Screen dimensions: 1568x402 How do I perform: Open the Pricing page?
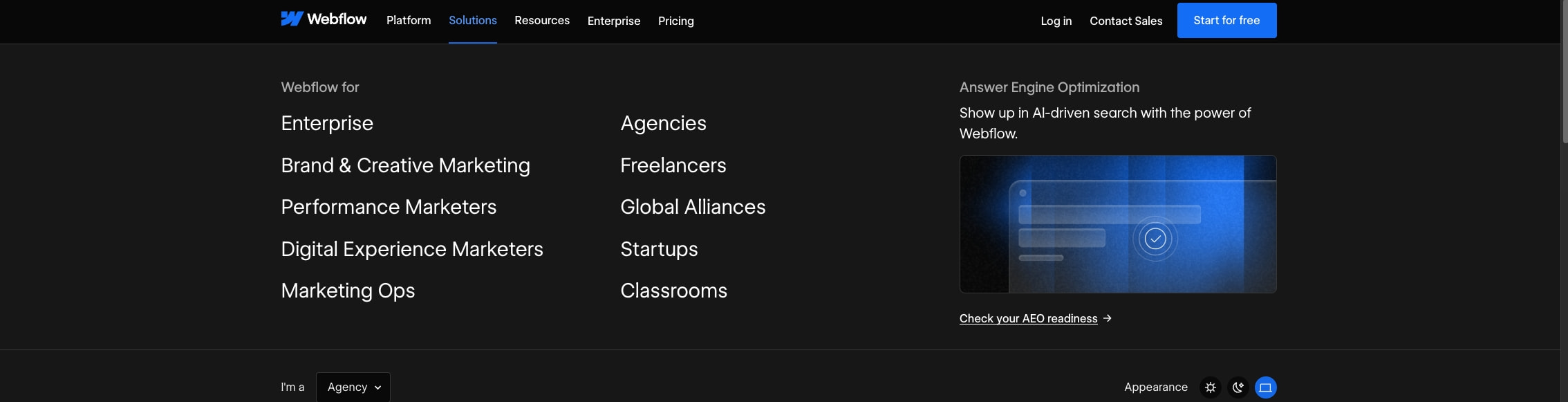coord(676,21)
